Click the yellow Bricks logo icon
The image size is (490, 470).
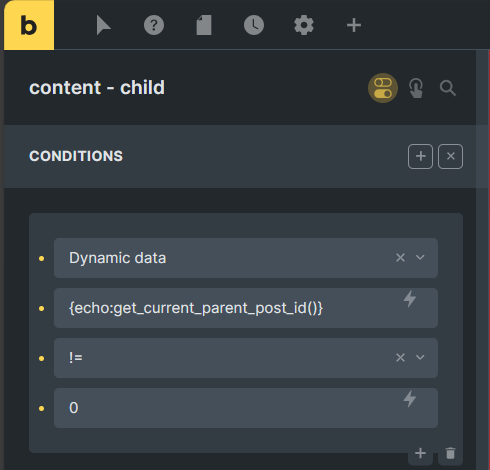click(x=29, y=25)
